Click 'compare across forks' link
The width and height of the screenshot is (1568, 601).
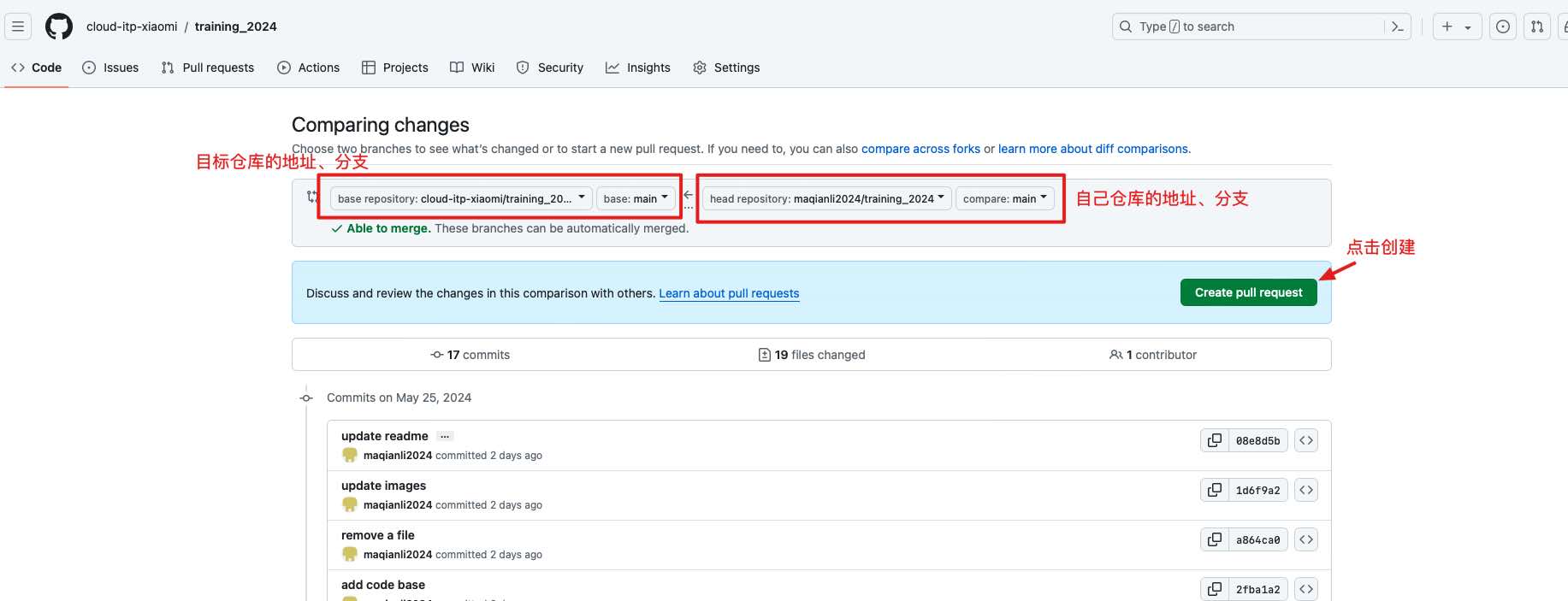[920, 149]
